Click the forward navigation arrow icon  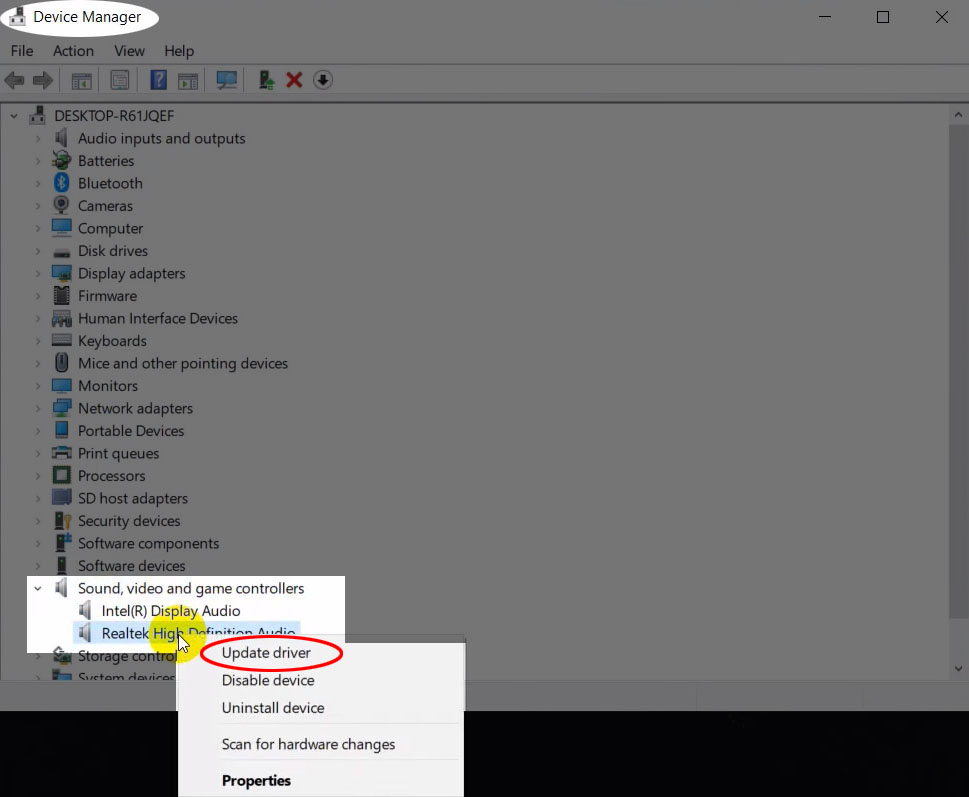(x=41, y=80)
